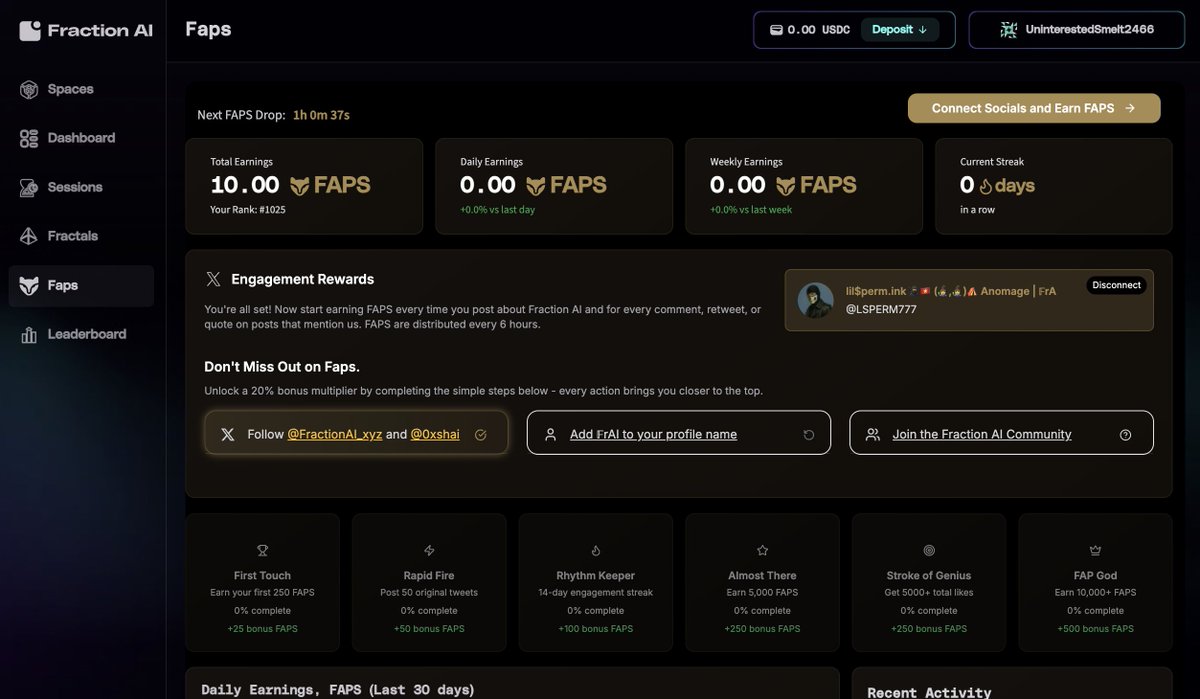Click the Rapid Fire lightning icon
Screen dimensions: 1200x699
pos(429,550)
